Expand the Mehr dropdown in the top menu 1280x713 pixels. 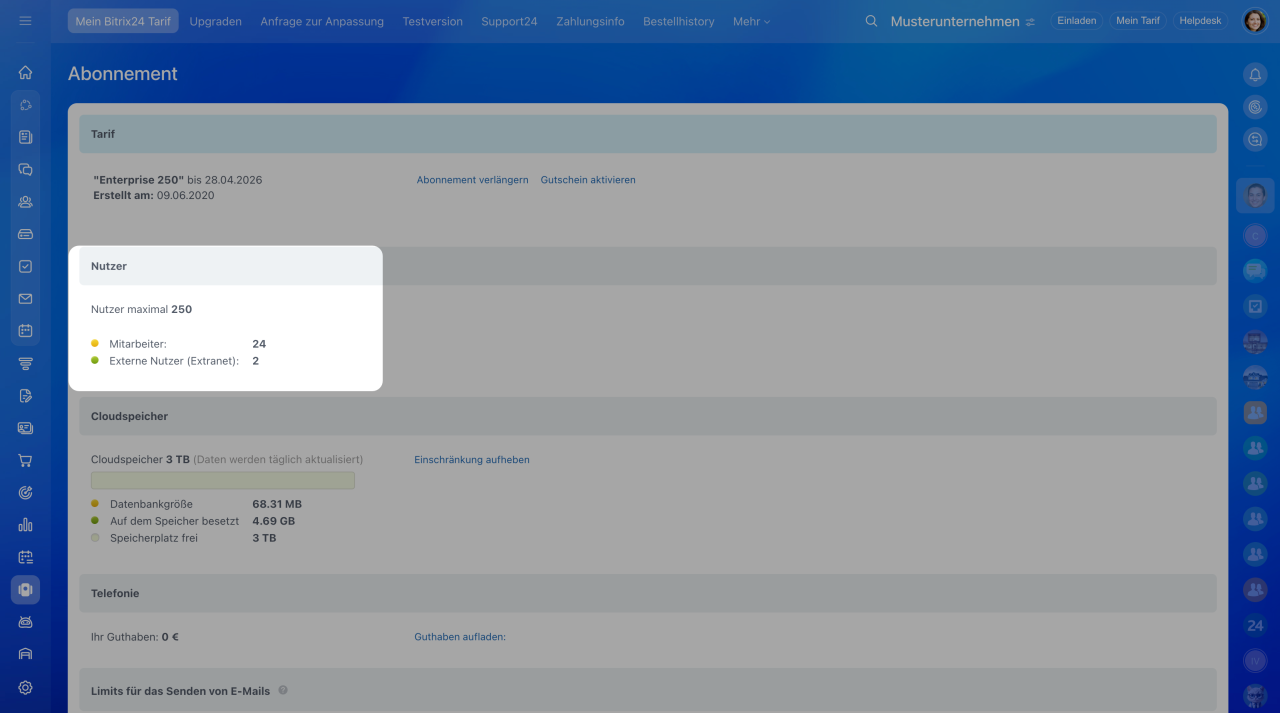(751, 21)
